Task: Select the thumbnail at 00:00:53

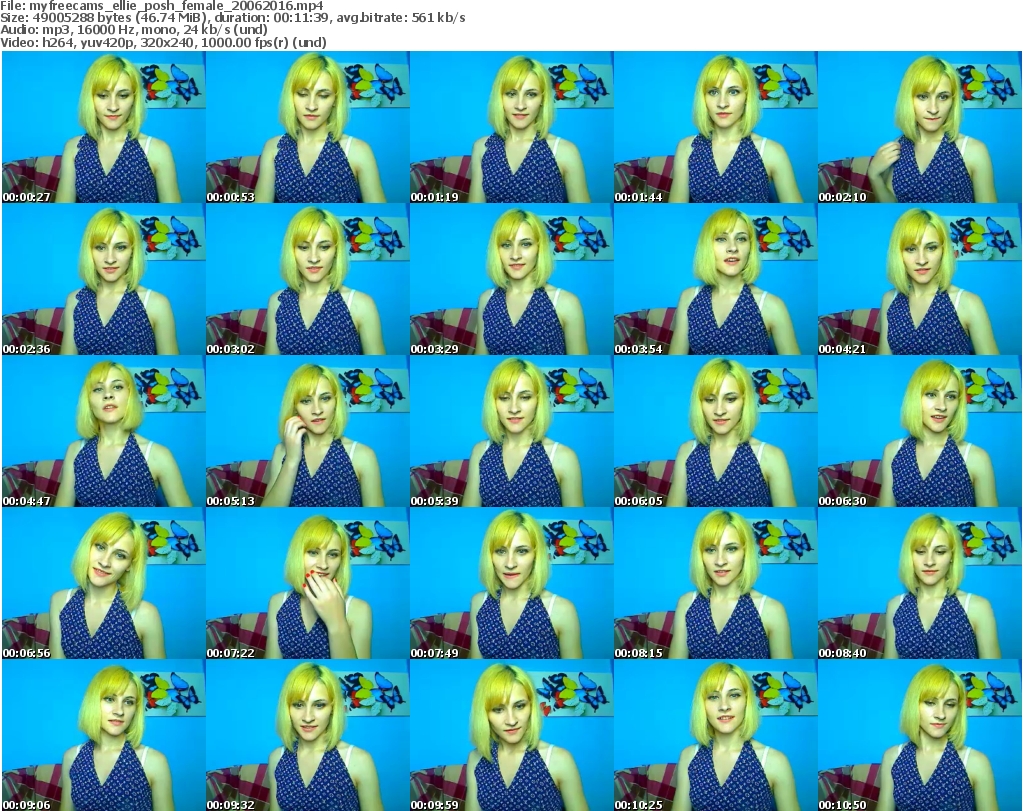Action: point(308,127)
